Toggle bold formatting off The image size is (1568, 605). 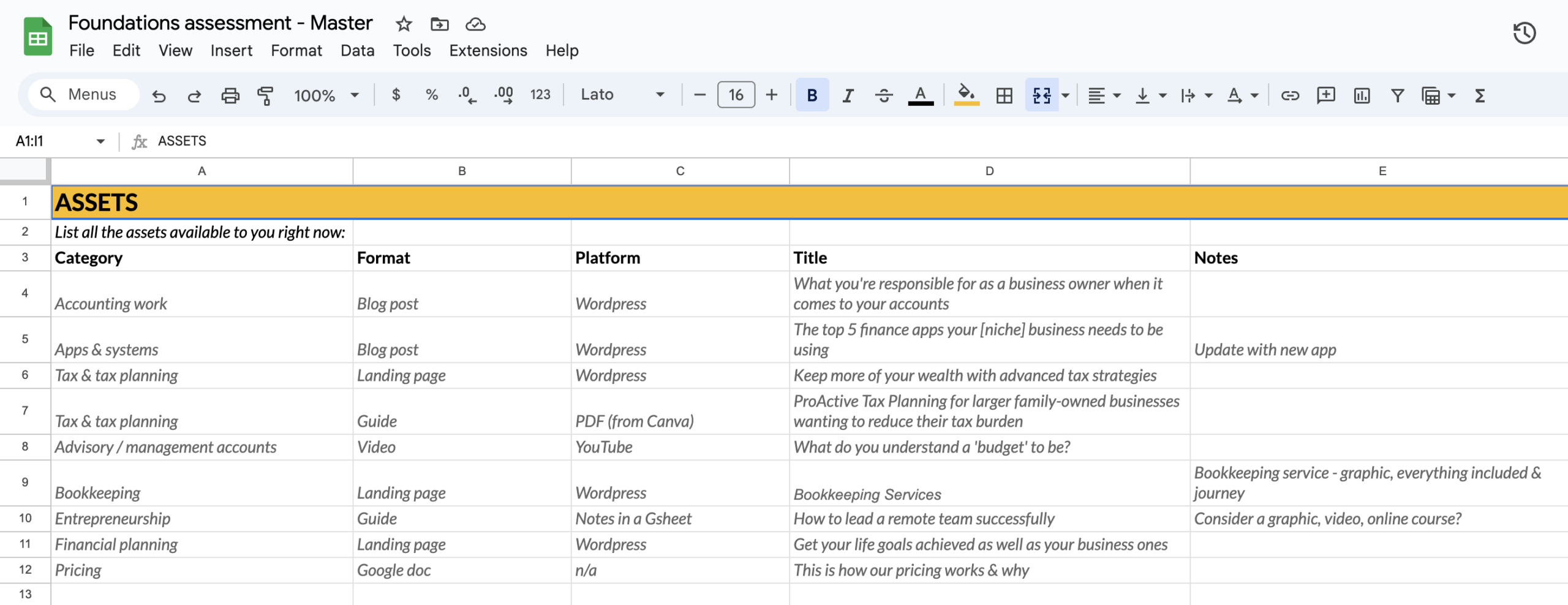(812, 95)
